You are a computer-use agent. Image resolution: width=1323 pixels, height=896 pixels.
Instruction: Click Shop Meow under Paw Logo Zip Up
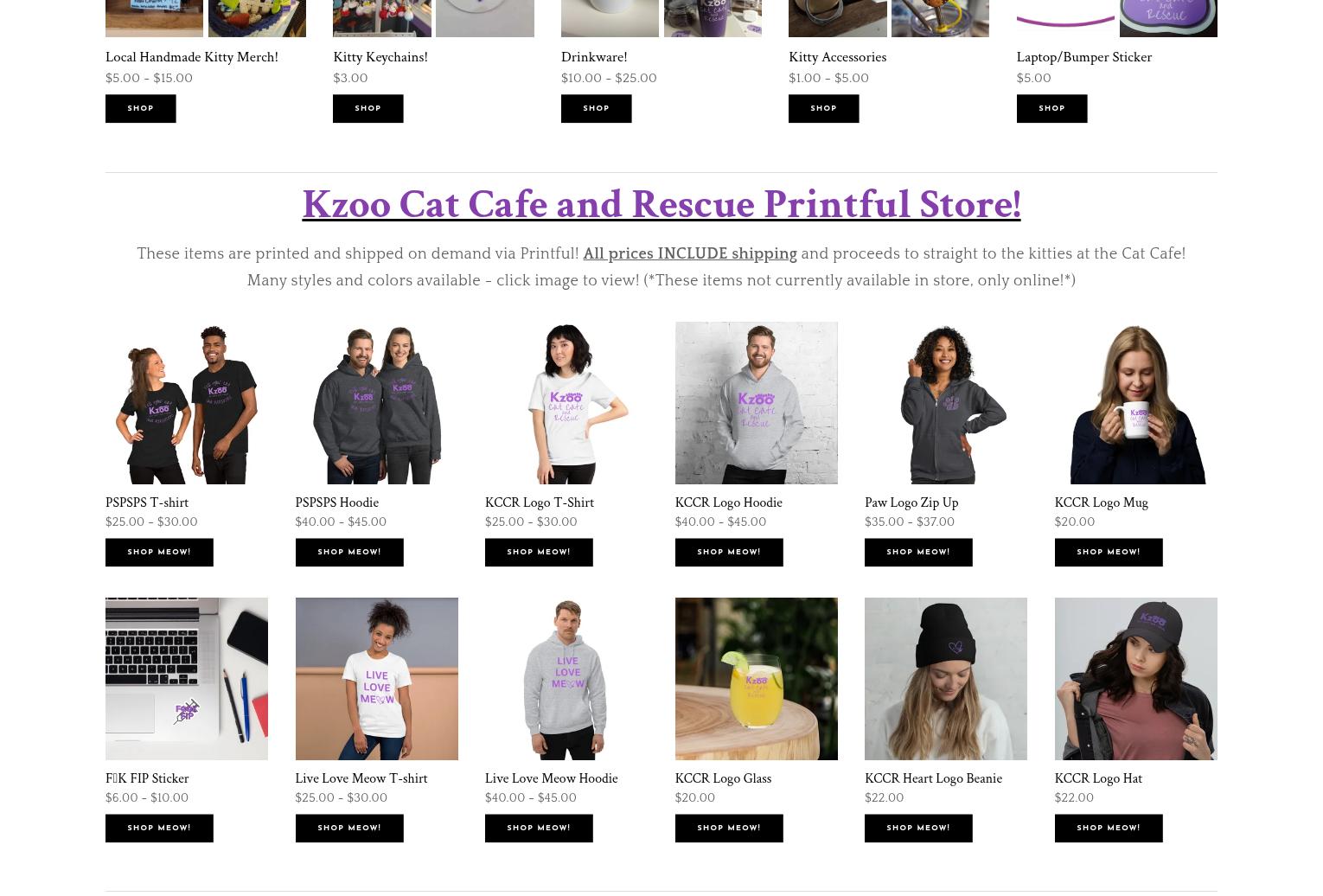coord(918,552)
